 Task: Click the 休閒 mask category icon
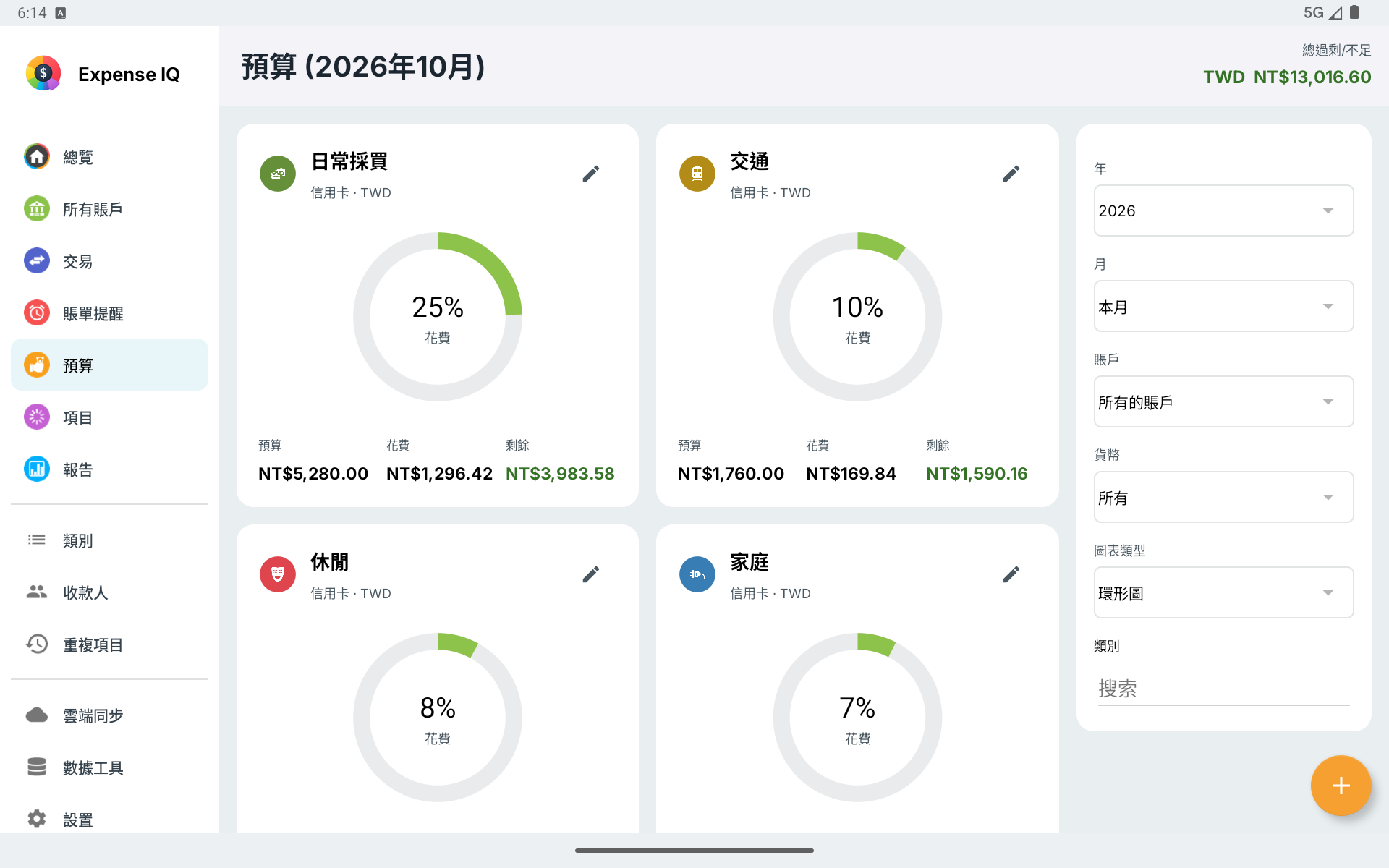(278, 574)
